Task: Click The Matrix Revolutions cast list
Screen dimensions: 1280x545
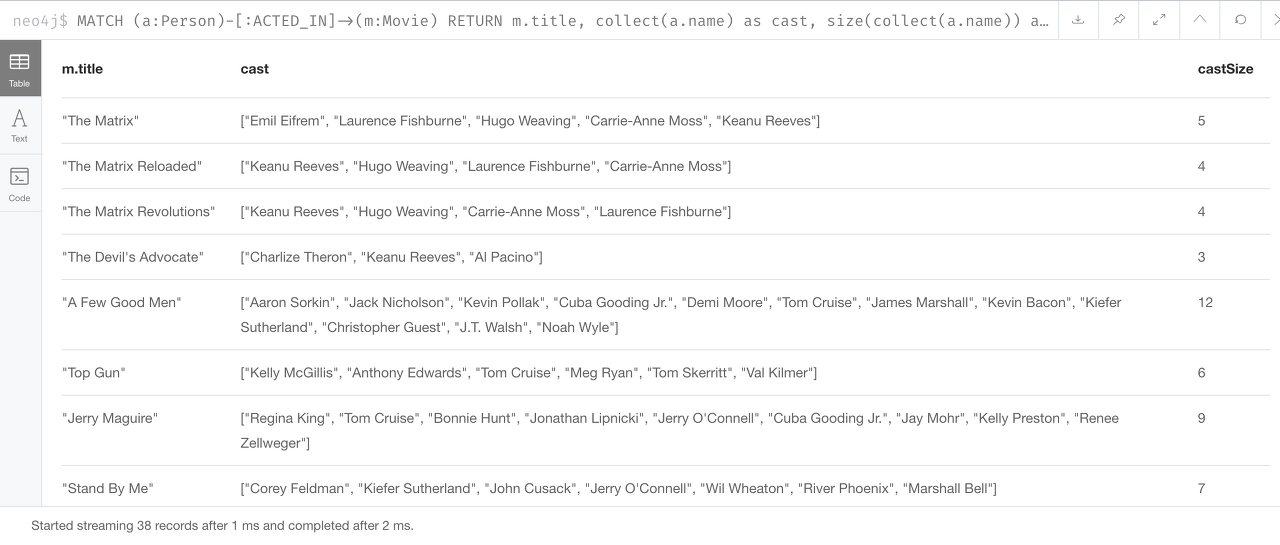Action: 486,212
